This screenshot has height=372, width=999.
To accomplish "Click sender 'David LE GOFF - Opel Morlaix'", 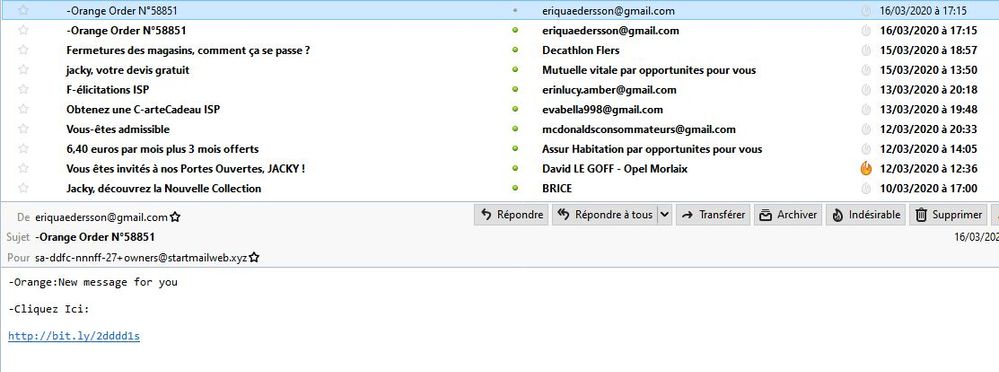I will (615, 169).
